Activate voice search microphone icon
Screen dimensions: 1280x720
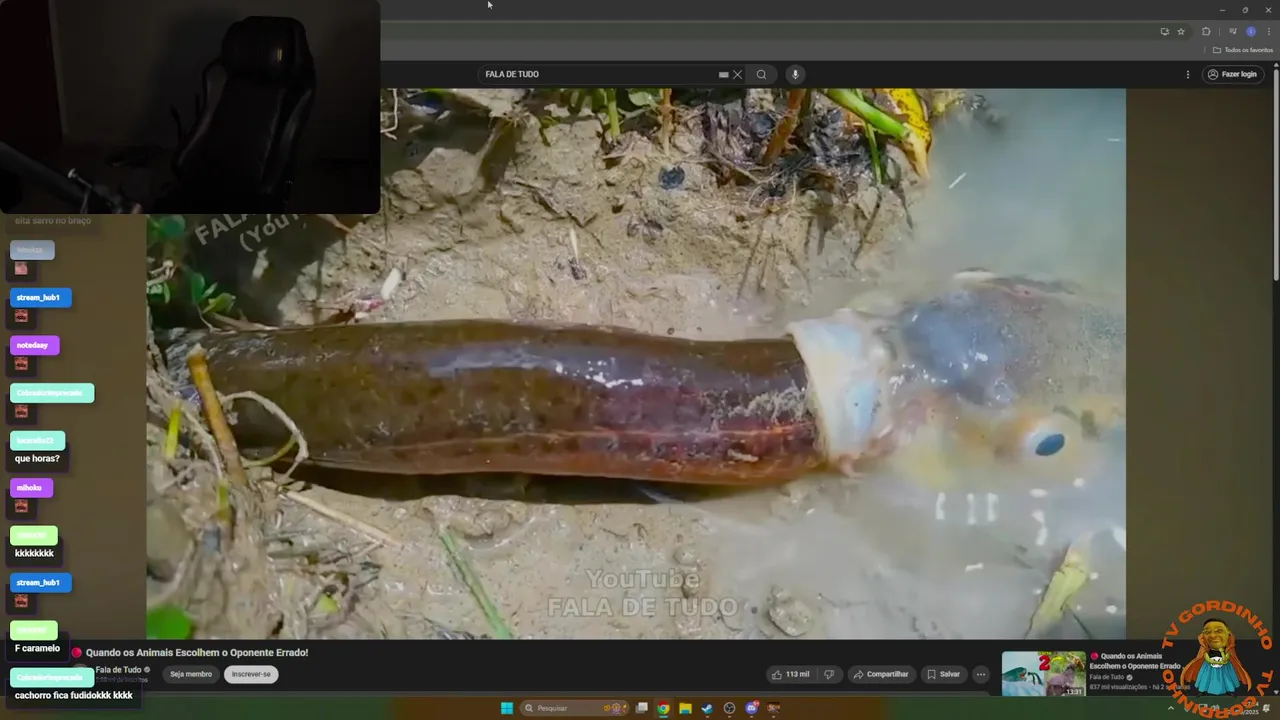(x=795, y=74)
